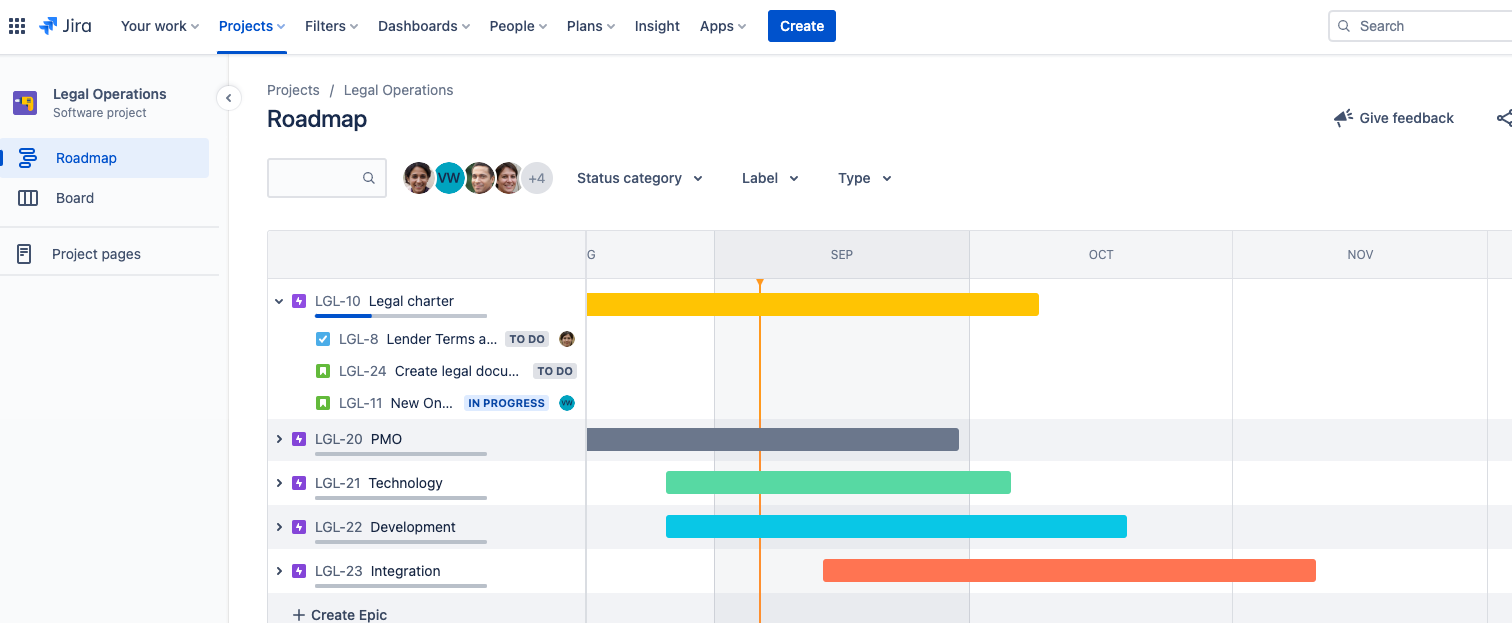Screen dimensions: 1512x624
Task: Open Project pages from the sidebar
Action: (95, 253)
